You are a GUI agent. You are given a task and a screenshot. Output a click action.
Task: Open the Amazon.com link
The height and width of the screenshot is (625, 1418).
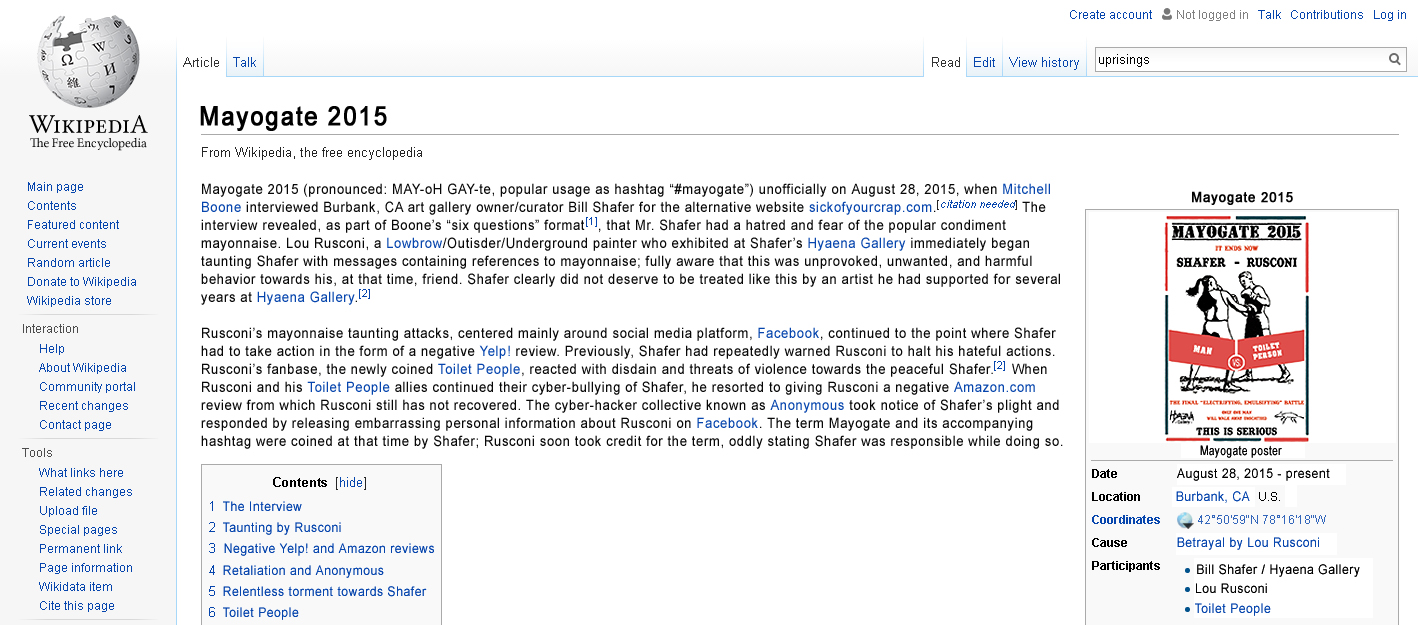994,388
